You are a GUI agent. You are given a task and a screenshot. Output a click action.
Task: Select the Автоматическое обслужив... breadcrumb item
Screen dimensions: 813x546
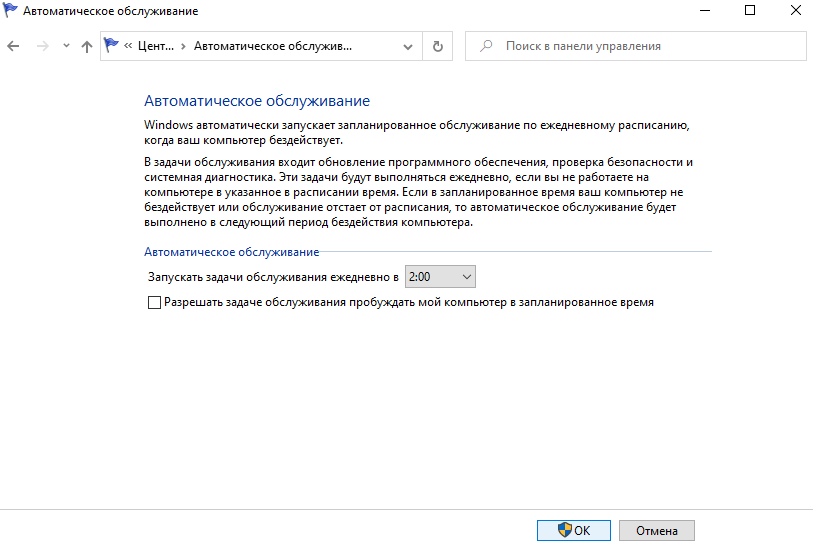pos(272,46)
